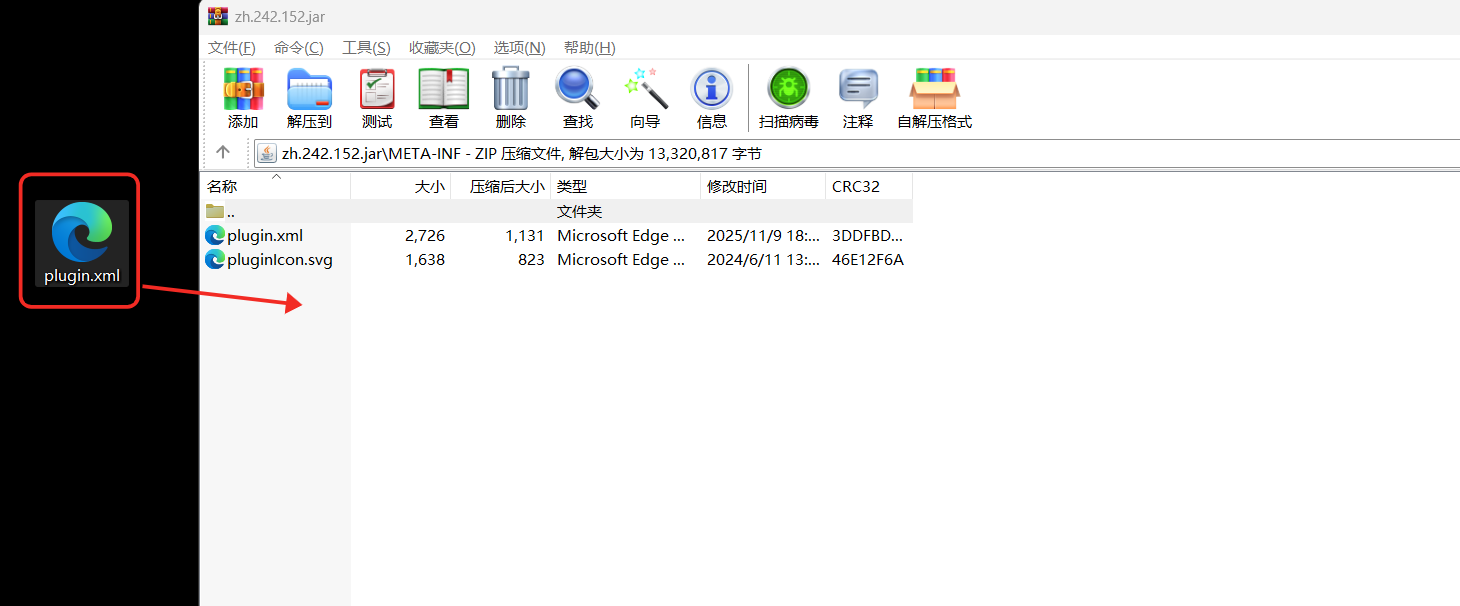Click the desktop plugin.xml Edge icon
The height and width of the screenshot is (606, 1460).
(79, 238)
